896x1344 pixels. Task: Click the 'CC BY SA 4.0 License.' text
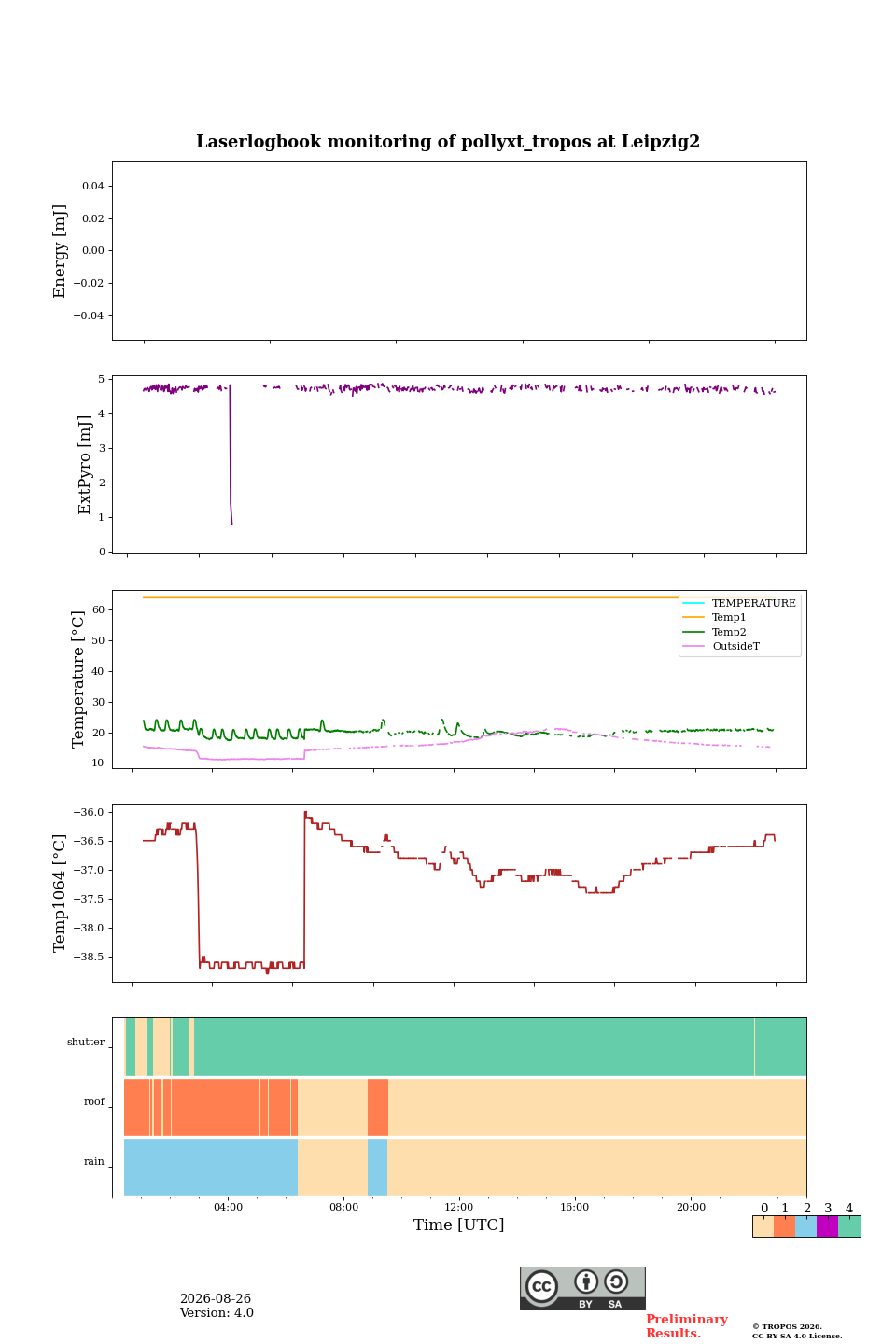797,1336
